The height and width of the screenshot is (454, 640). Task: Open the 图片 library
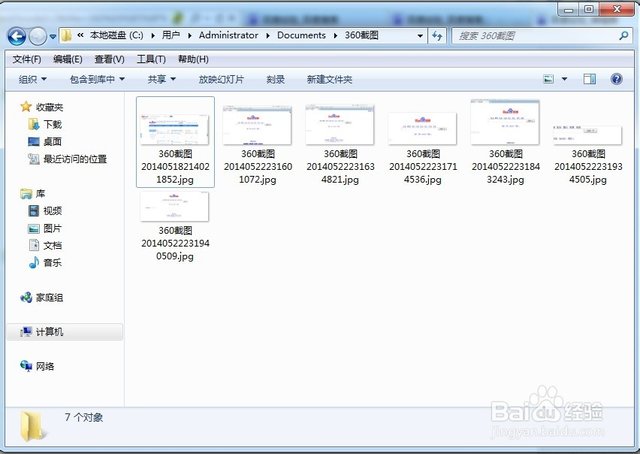[x=53, y=228]
